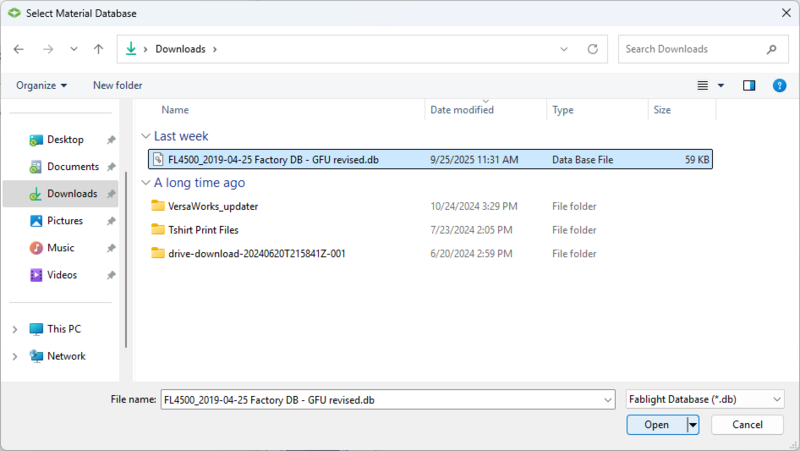Click the Open button

[656, 425]
